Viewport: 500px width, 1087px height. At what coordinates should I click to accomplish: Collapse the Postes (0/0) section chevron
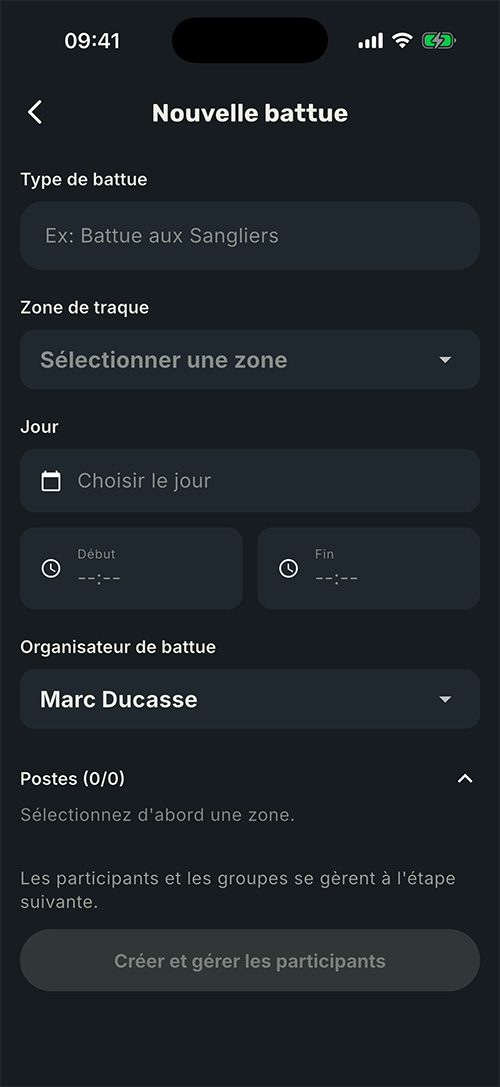(465, 779)
